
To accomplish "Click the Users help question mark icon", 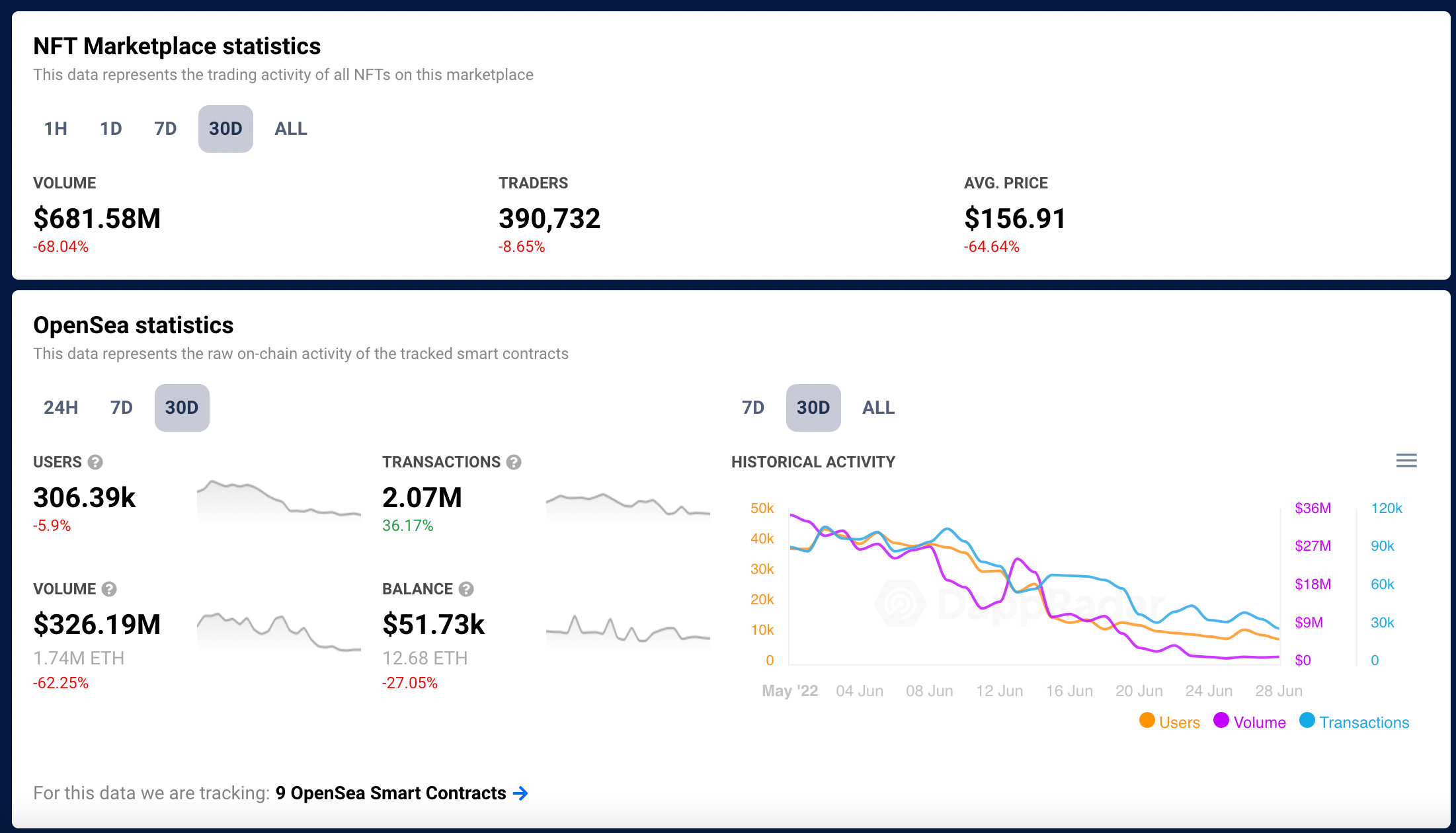I will point(95,462).
